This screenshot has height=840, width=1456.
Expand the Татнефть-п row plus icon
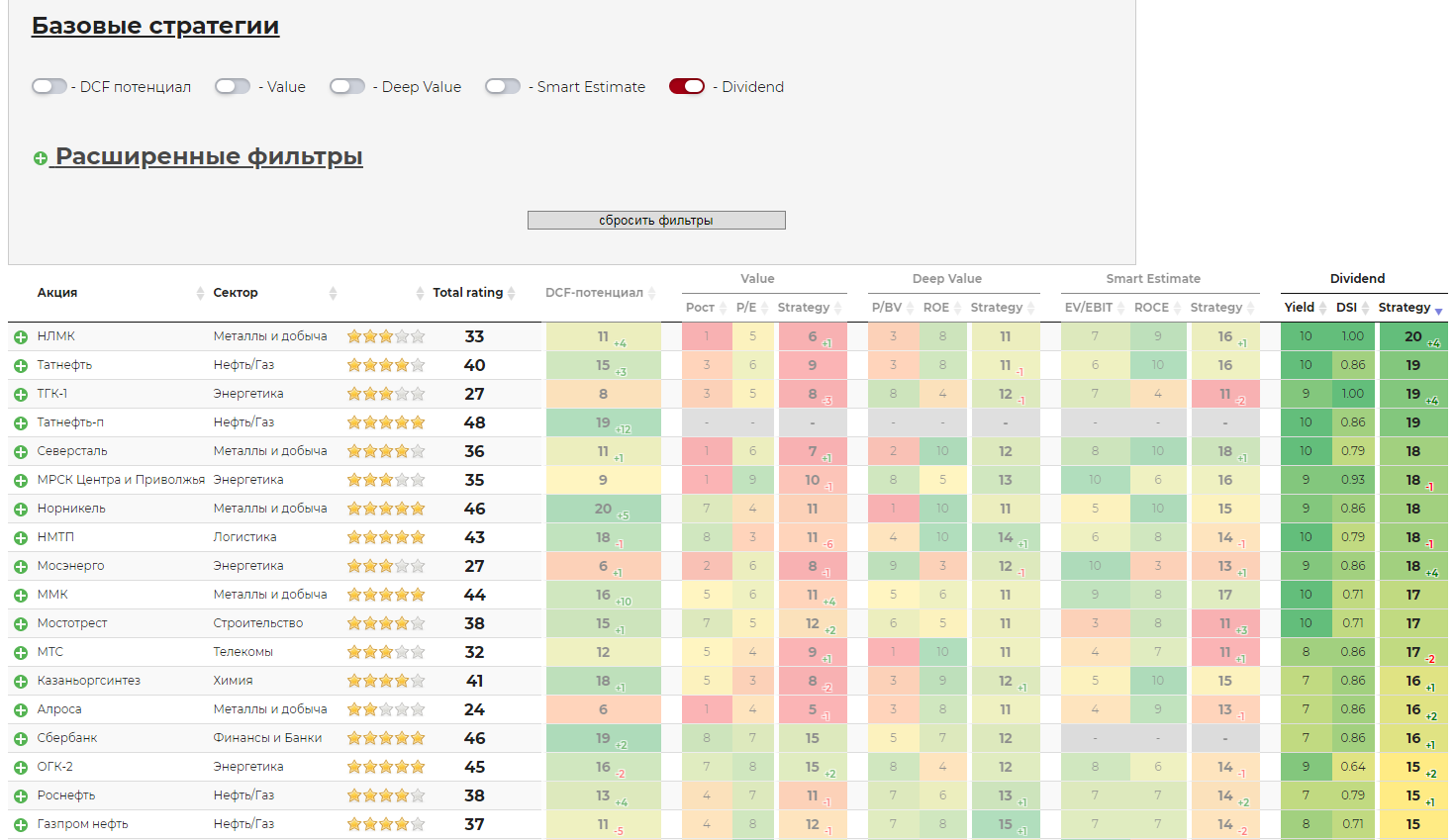click(x=21, y=423)
